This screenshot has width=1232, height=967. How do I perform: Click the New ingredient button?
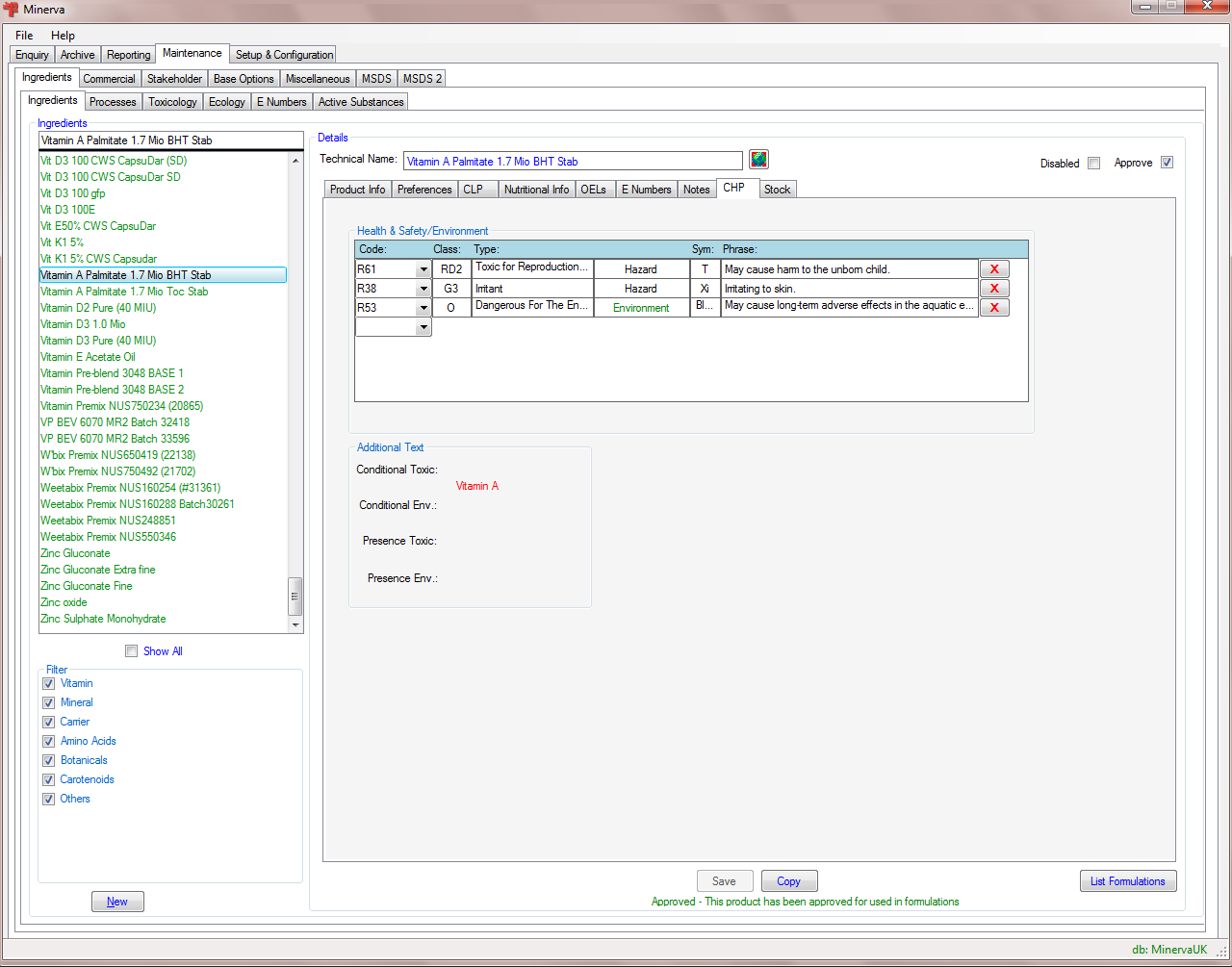tap(117, 902)
